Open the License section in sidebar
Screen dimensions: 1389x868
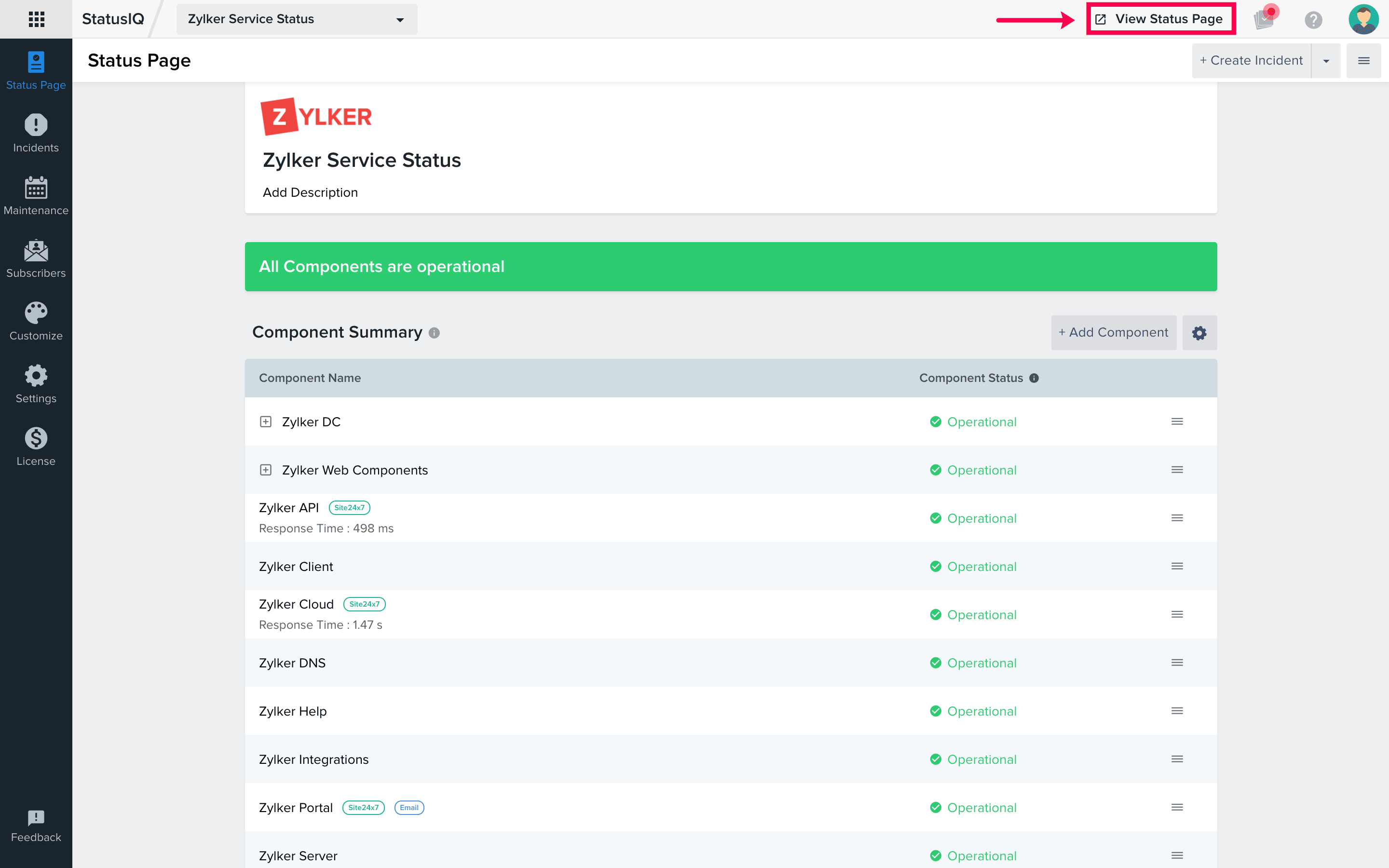coord(36,446)
